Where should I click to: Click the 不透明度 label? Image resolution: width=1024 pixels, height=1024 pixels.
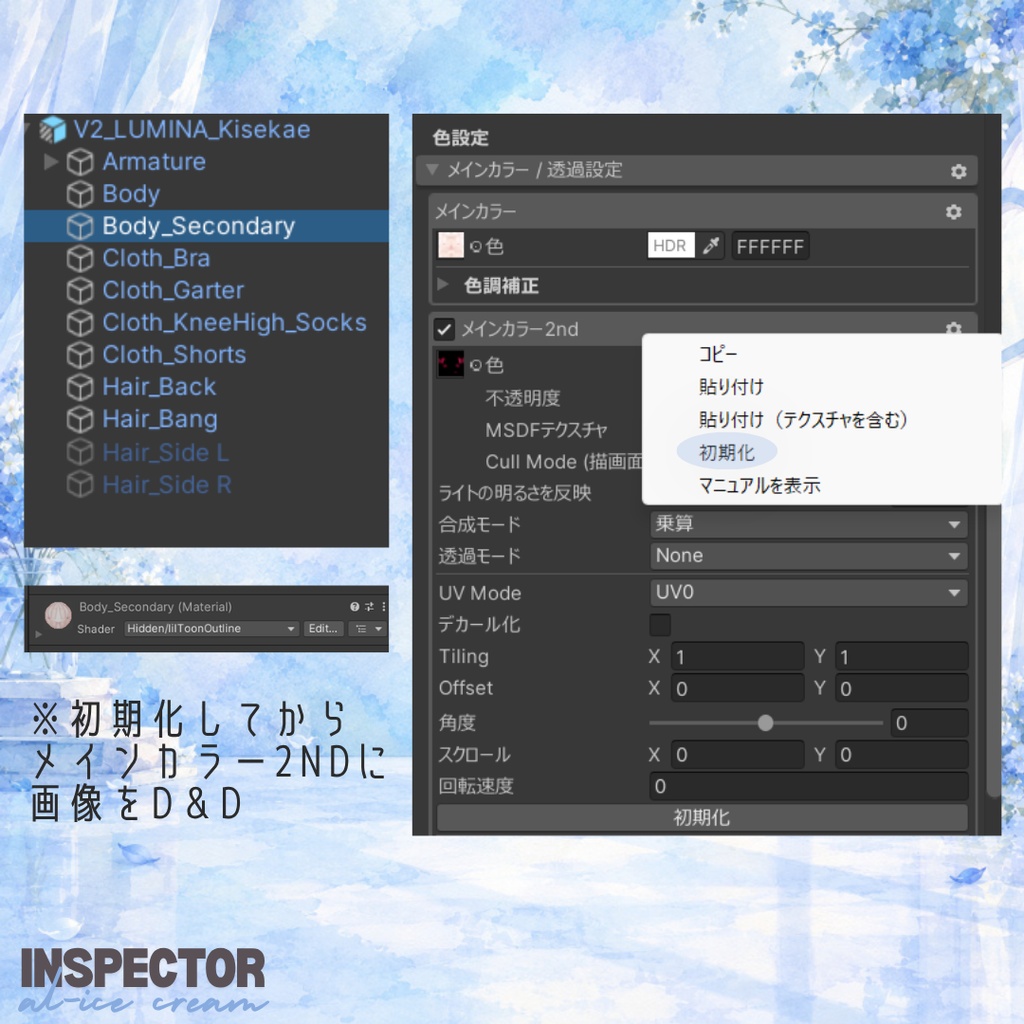(x=522, y=398)
